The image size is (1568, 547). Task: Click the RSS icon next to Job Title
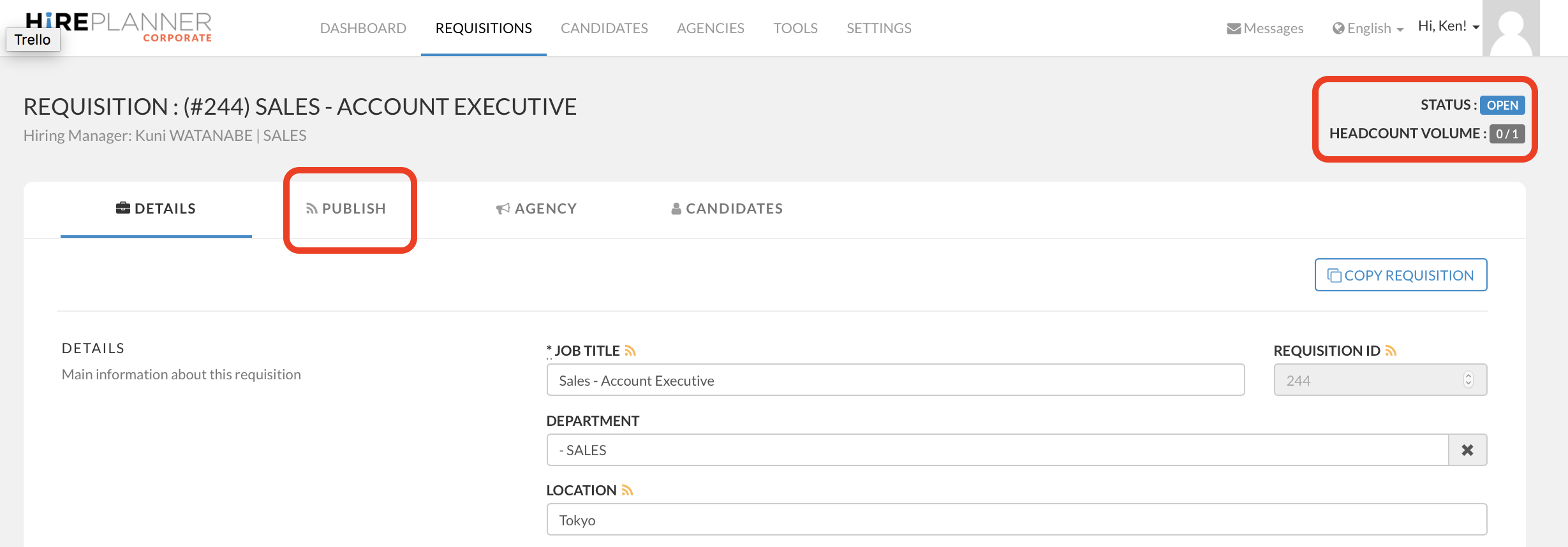[630, 351]
